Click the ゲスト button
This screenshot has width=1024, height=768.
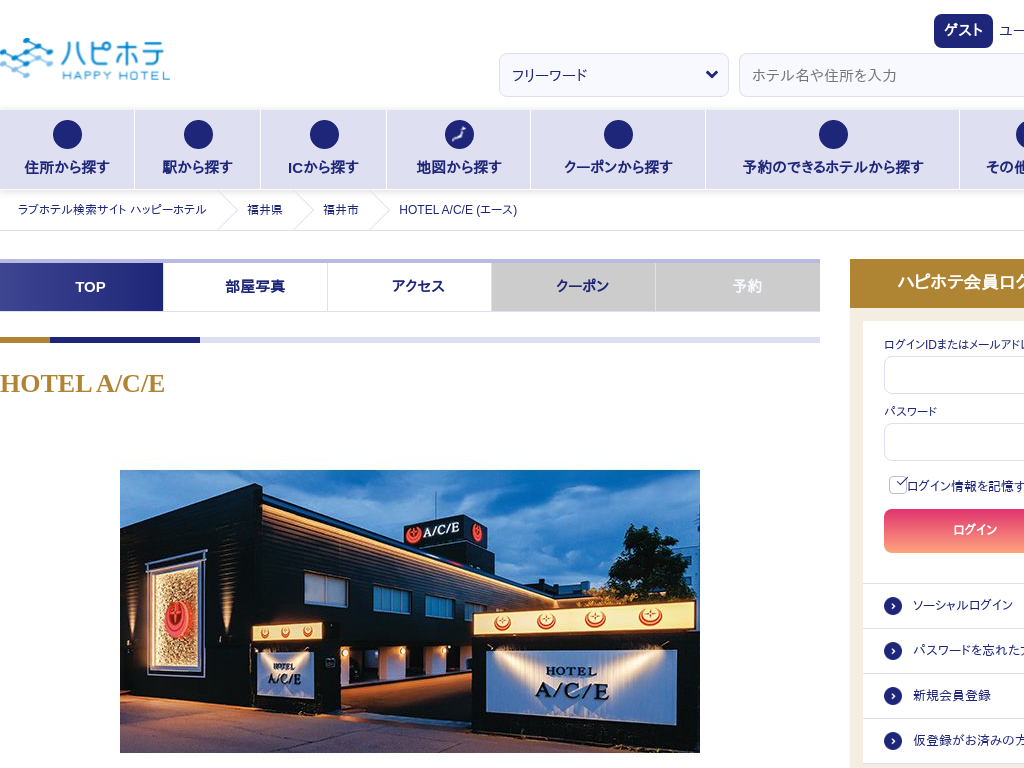(963, 31)
